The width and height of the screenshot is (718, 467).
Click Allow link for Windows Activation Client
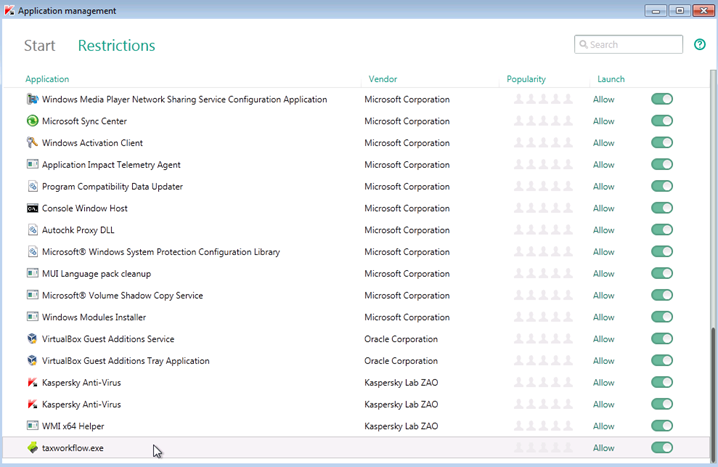coord(604,142)
